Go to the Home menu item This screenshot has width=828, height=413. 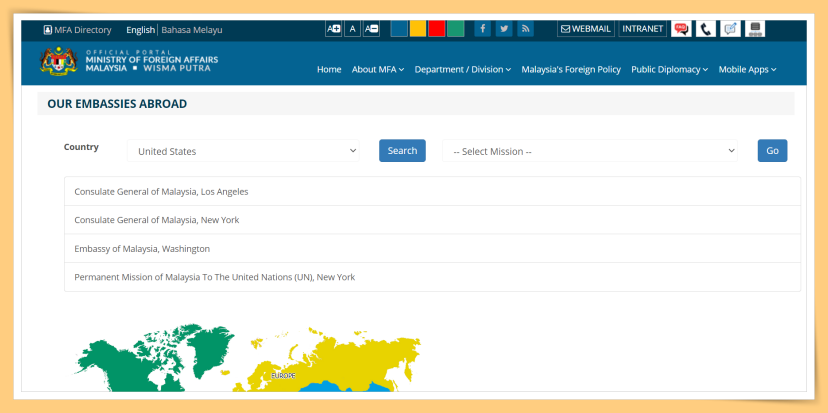pos(329,69)
